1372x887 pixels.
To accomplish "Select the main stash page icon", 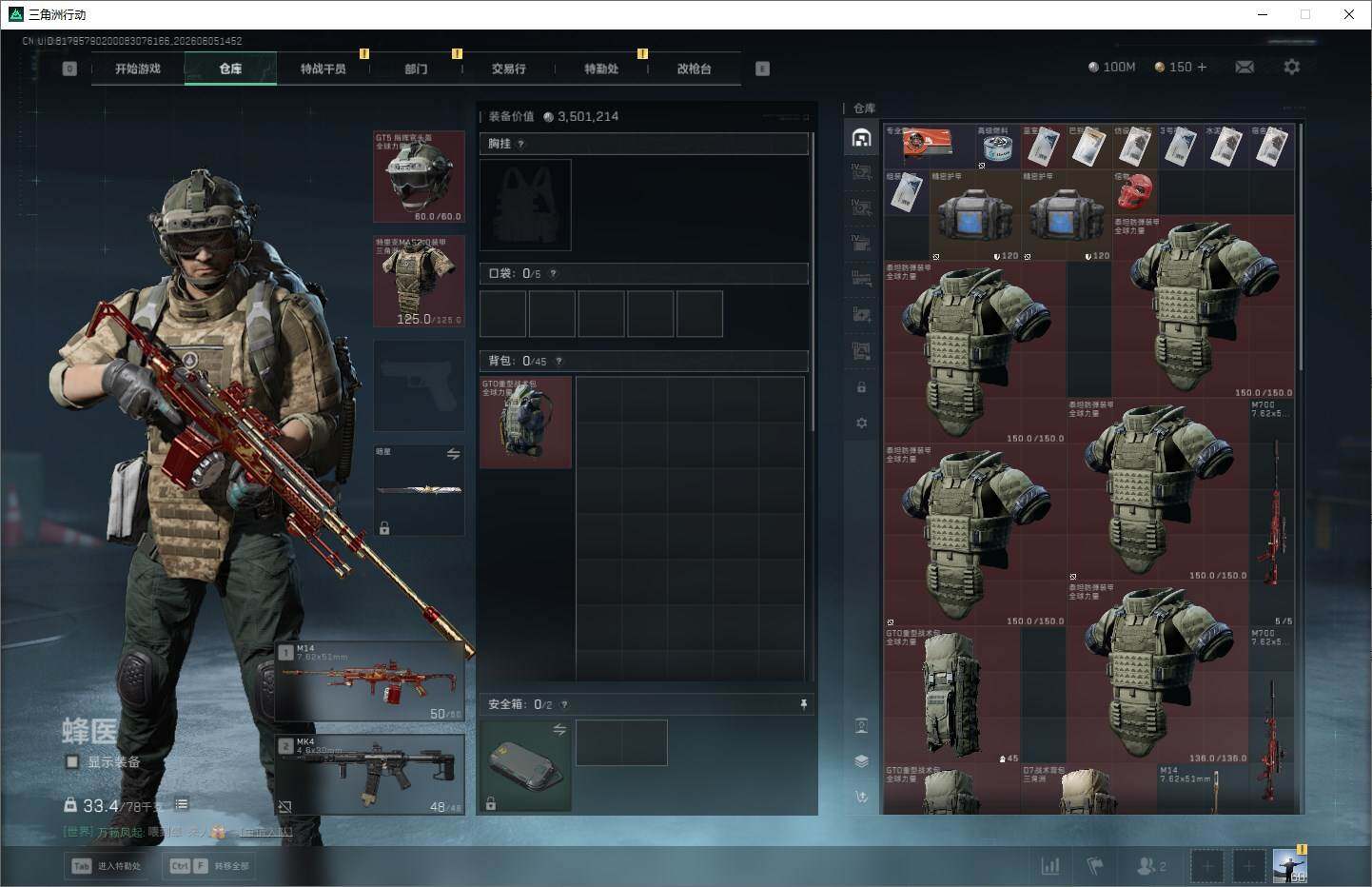I will 861,137.
